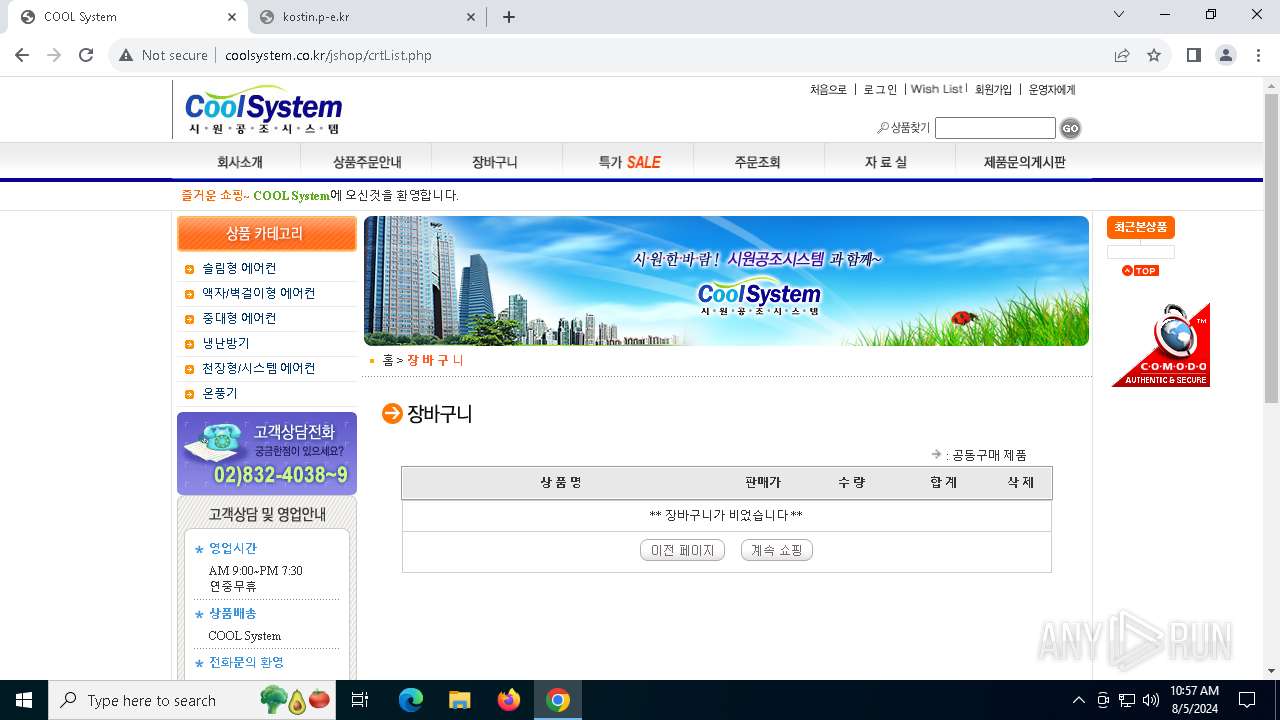
Task: Open the 자료실 menu item
Action: click(x=886, y=162)
